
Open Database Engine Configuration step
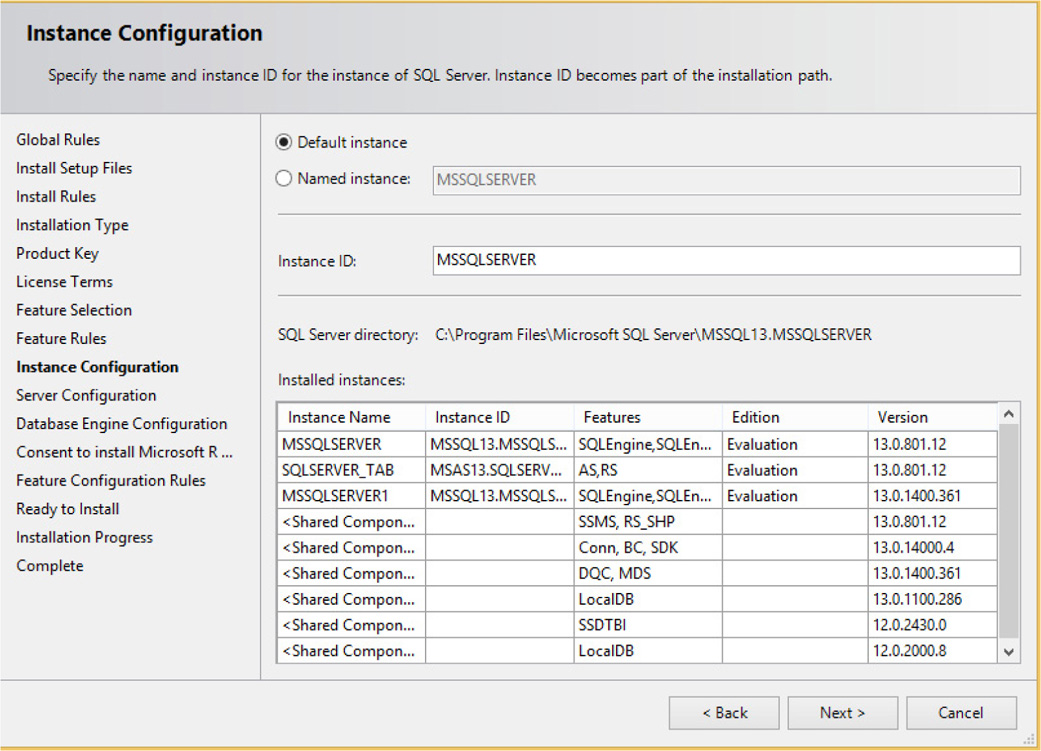click(x=121, y=424)
